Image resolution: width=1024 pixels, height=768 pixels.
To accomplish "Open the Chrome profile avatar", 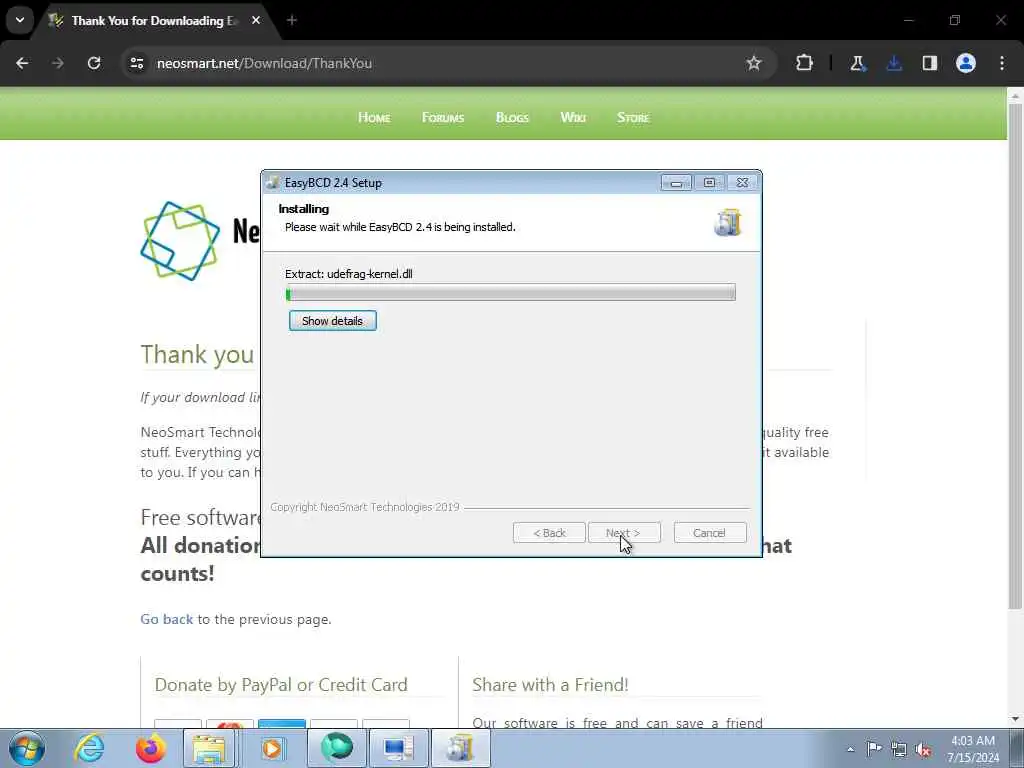I will point(966,63).
